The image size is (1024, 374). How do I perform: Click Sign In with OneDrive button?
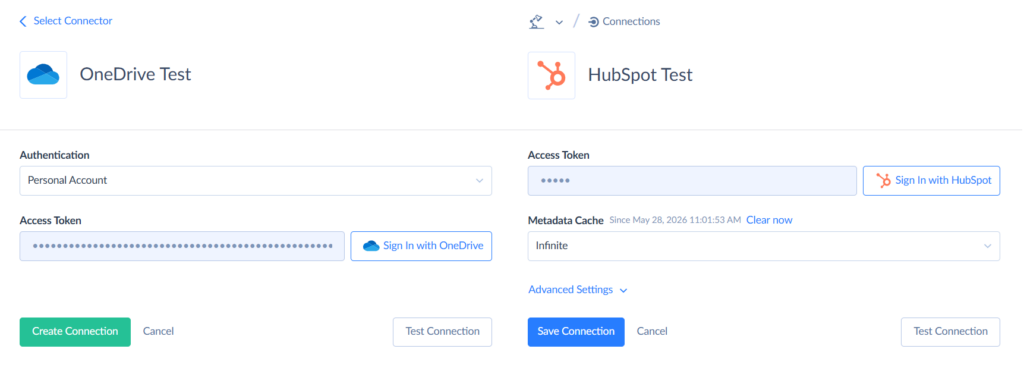point(421,246)
